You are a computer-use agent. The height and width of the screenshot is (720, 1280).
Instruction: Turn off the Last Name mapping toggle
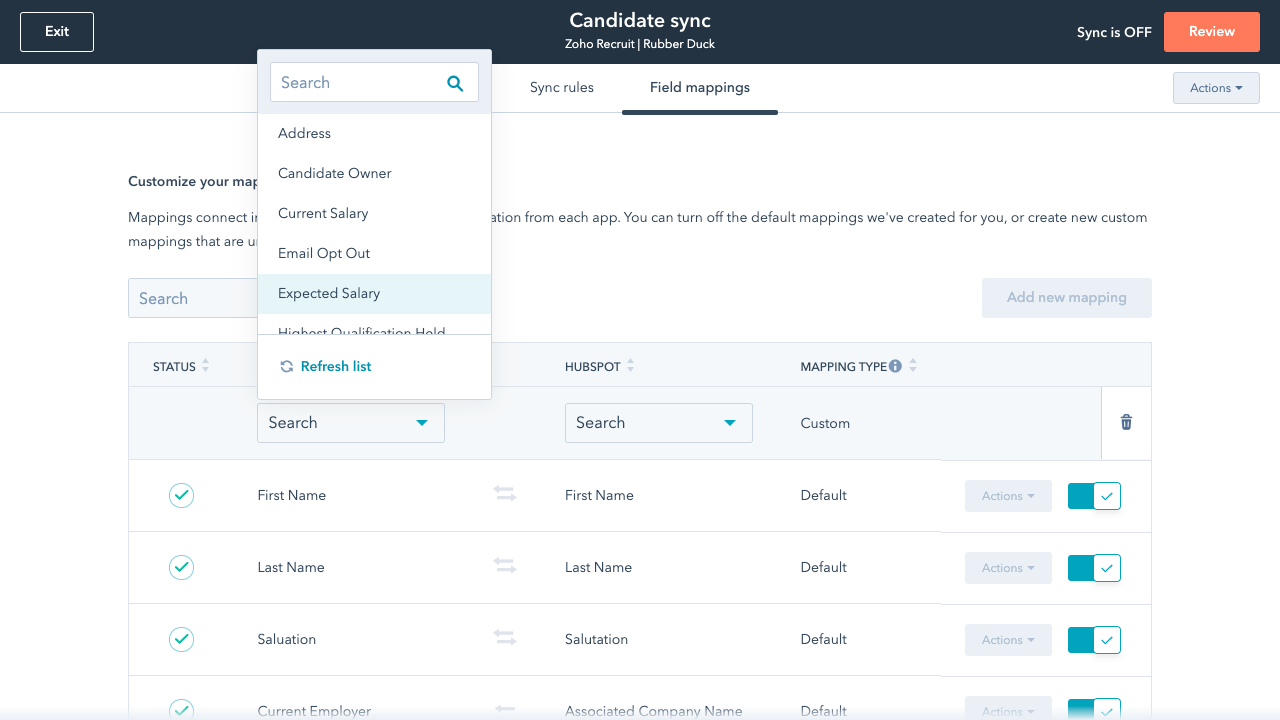click(x=1094, y=567)
